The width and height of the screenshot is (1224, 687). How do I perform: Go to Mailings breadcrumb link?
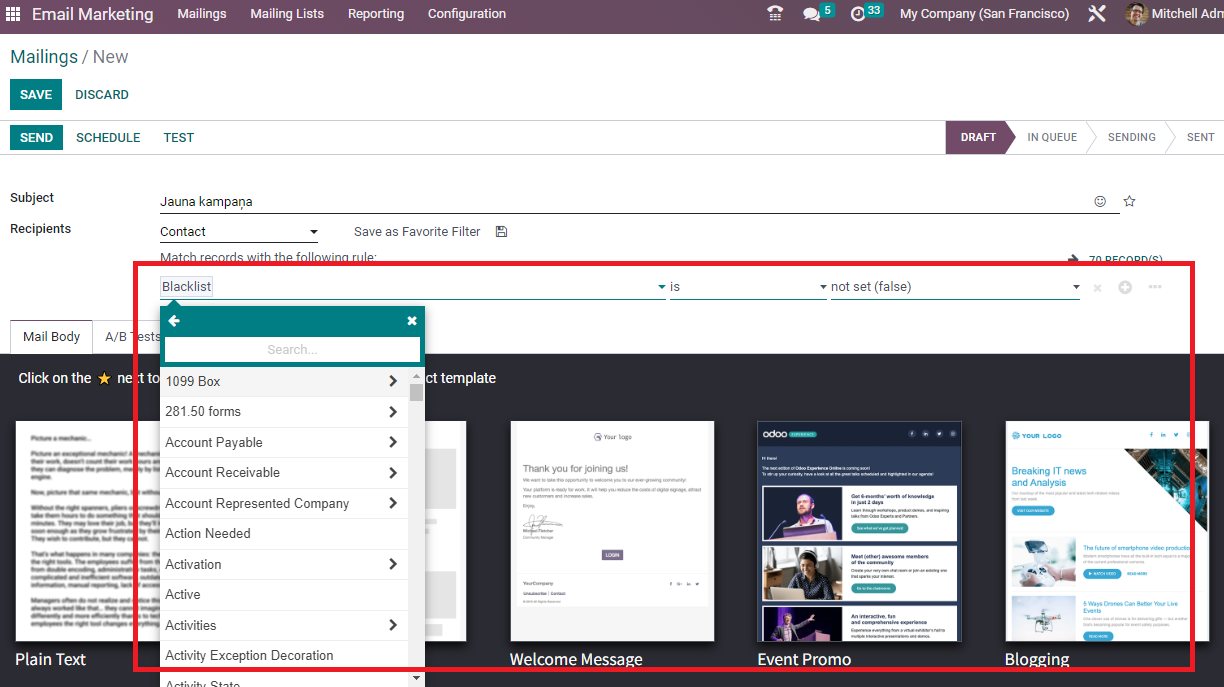pos(44,57)
